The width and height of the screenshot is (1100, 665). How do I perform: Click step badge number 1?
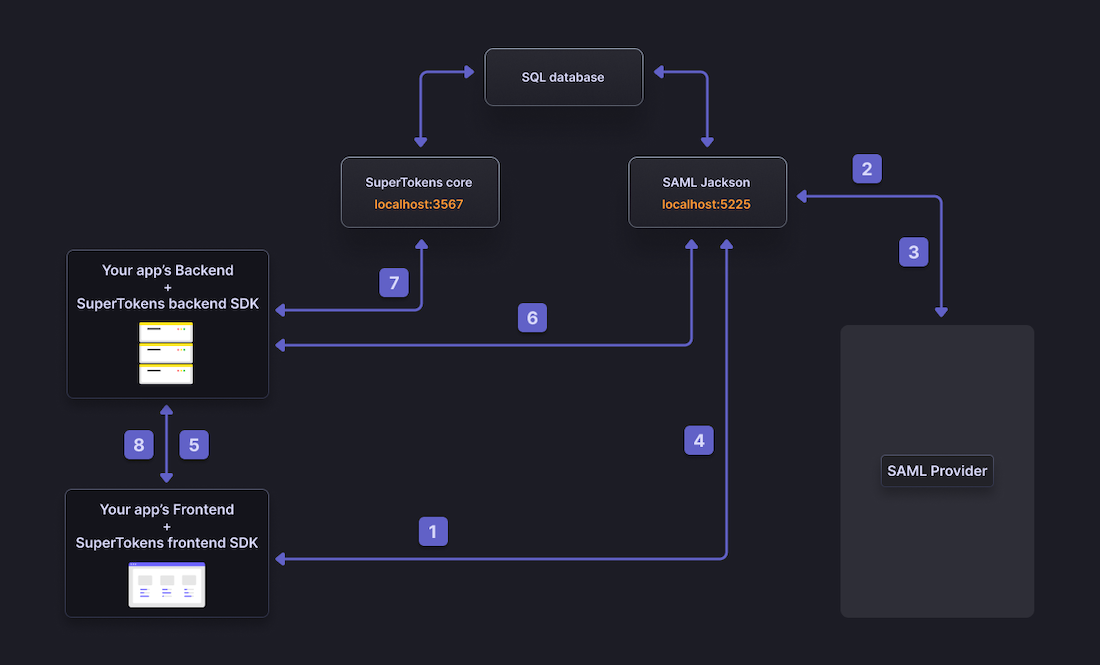tap(433, 531)
